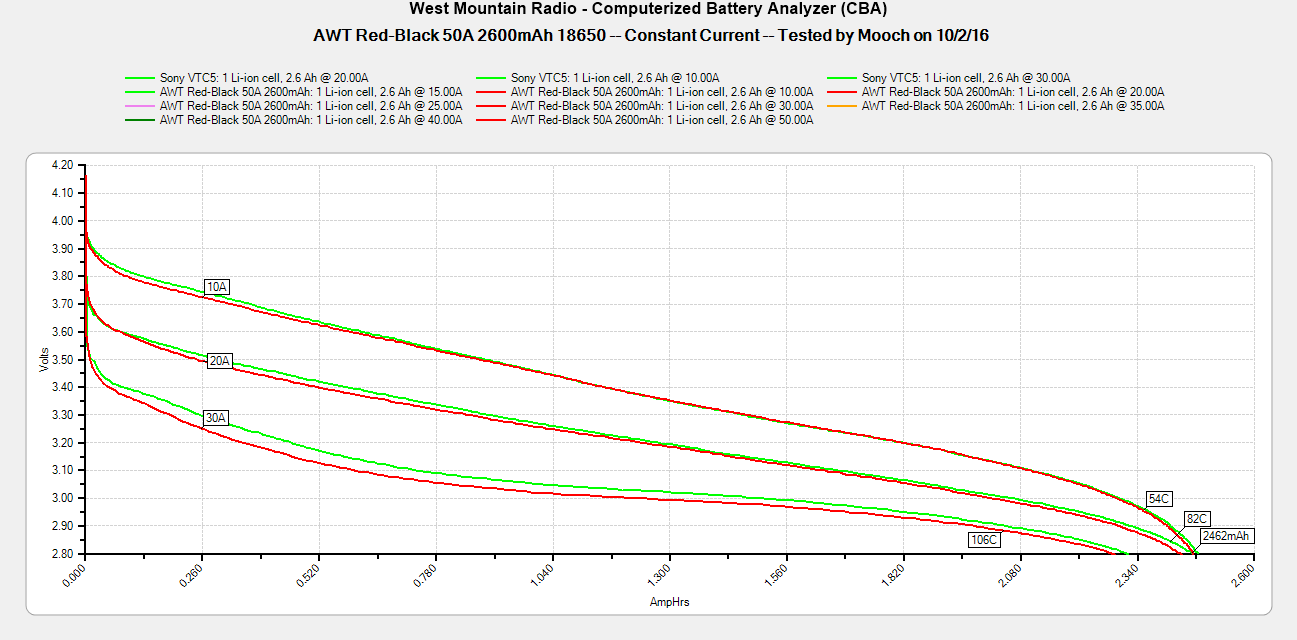
Task: Click the 3.00 tick on Volts axis
Action: click(x=62, y=498)
